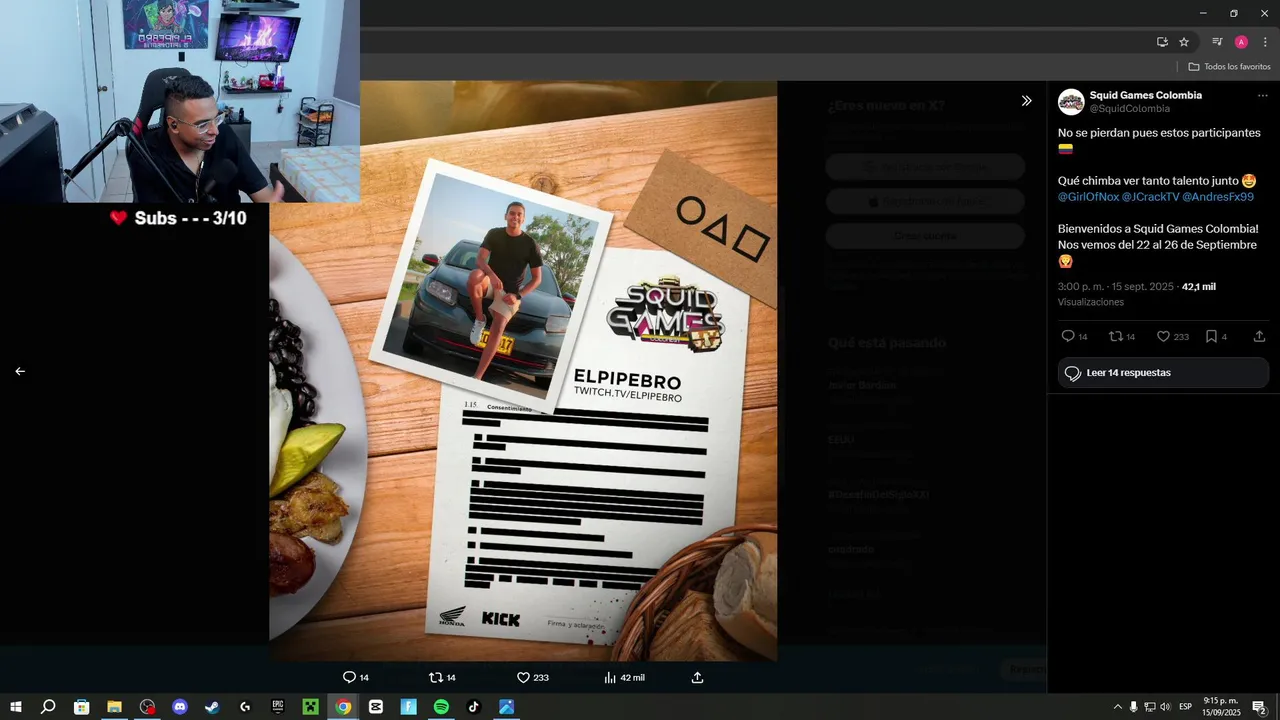
Task: Open TikTok from the taskbar
Action: click(x=474, y=707)
